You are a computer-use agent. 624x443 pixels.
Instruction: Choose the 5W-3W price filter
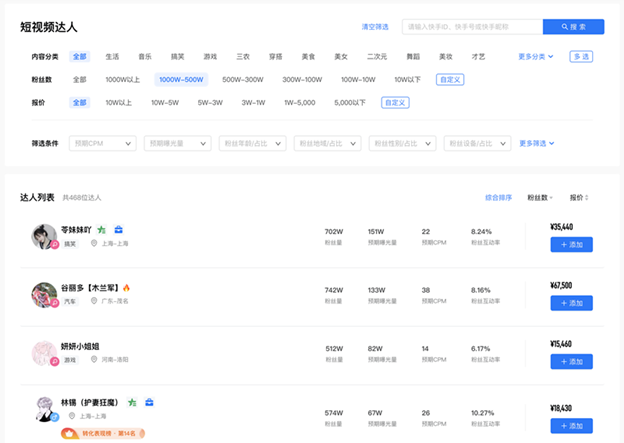click(210, 103)
